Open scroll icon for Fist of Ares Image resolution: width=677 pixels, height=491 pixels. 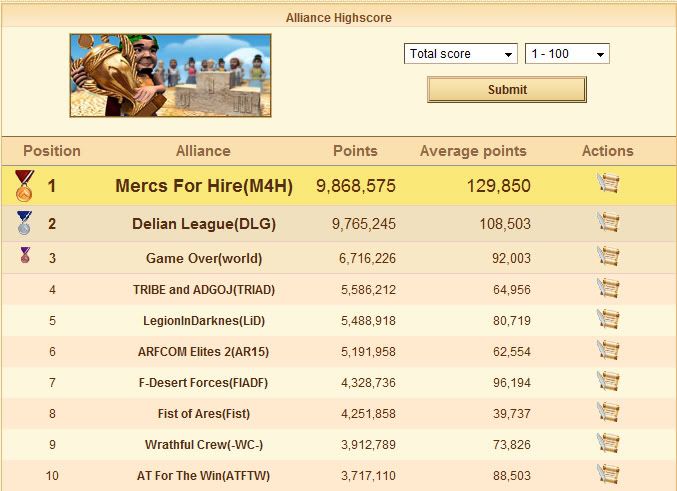tap(608, 412)
